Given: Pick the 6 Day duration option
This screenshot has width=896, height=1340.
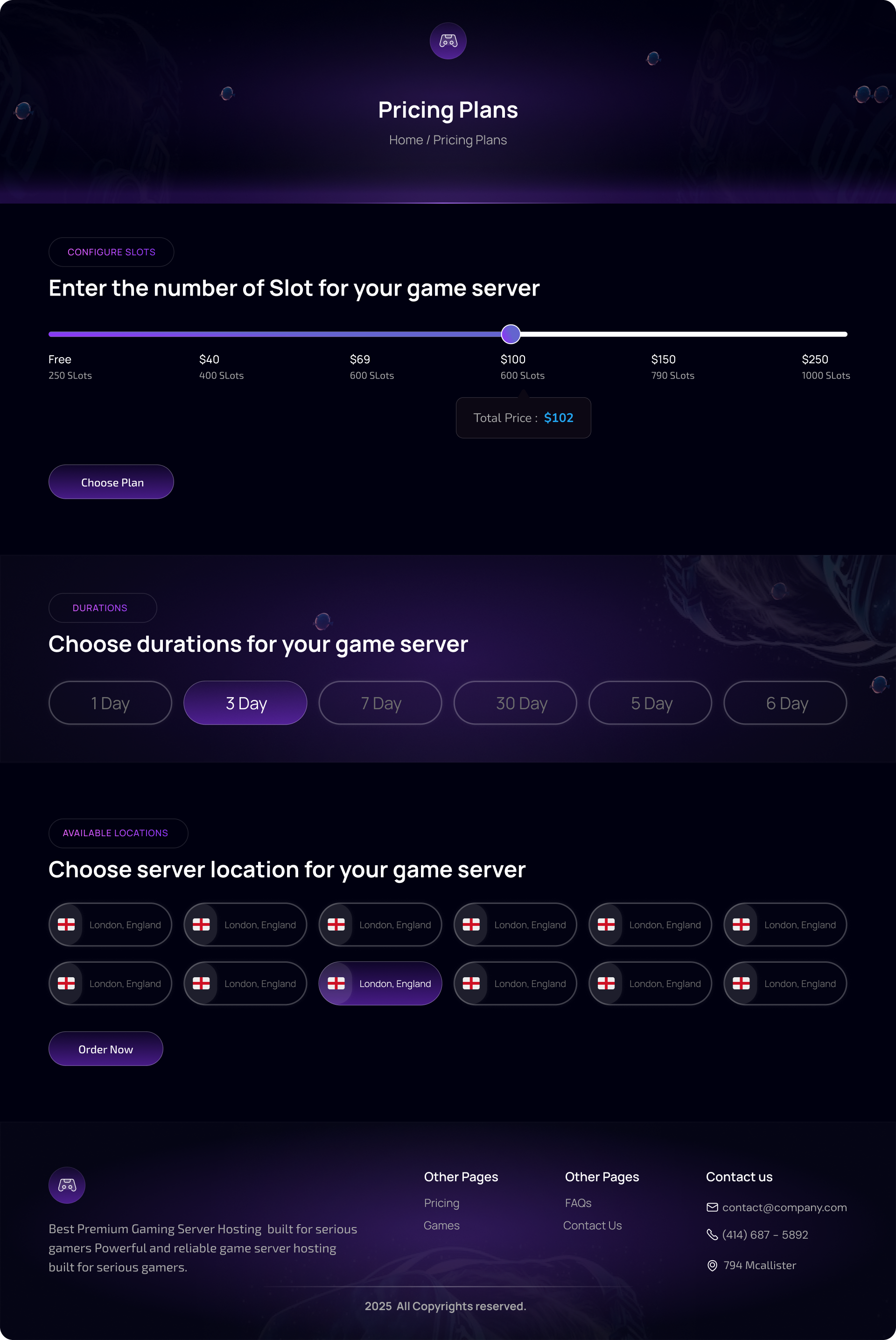Looking at the screenshot, I should (x=785, y=703).
